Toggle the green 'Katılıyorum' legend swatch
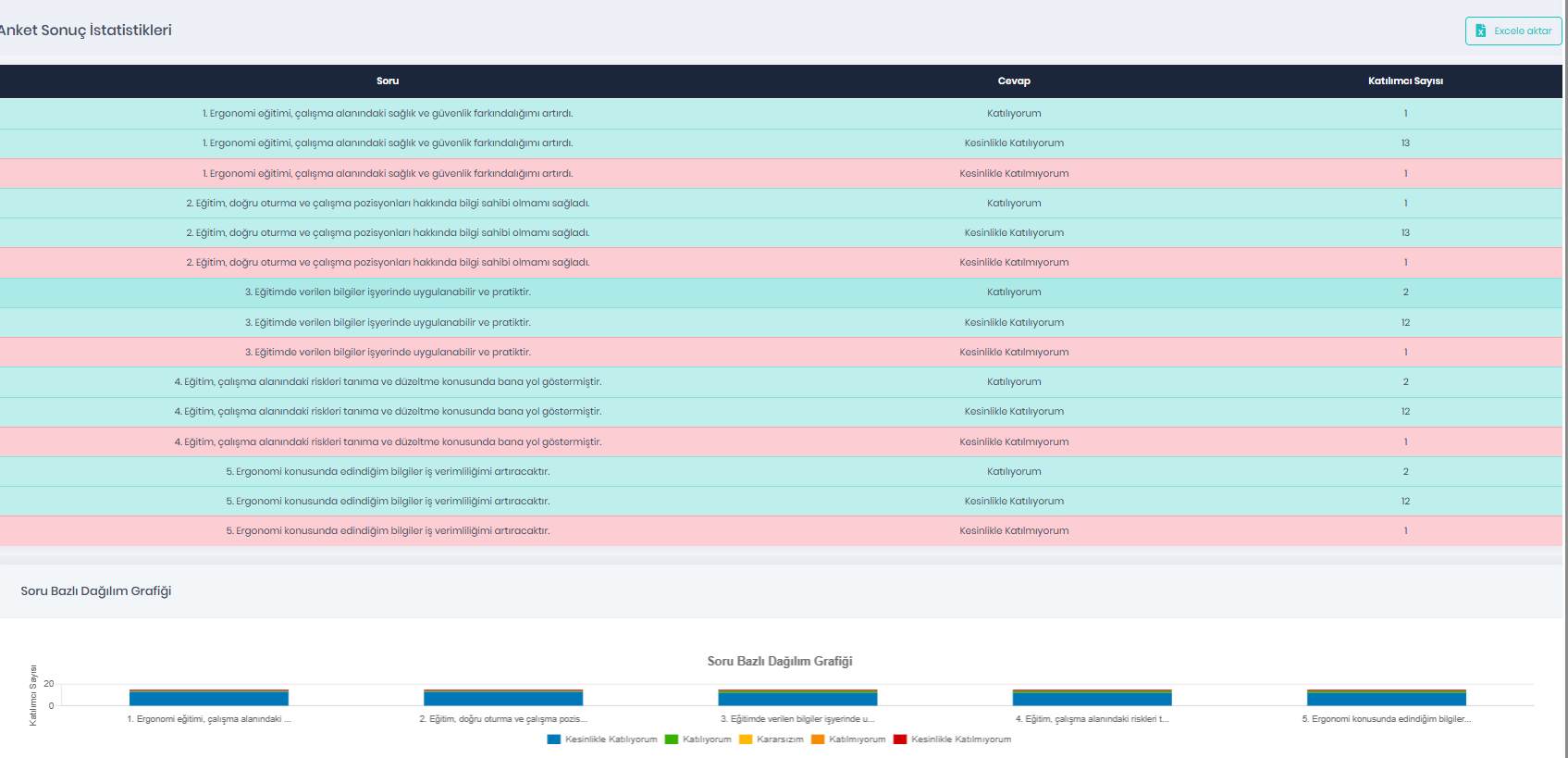The width and height of the screenshot is (1568, 758). coord(672,739)
